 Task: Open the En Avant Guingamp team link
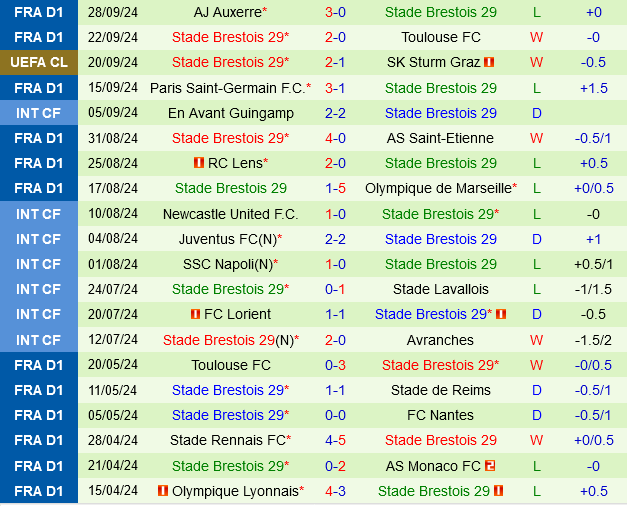[x=230, y=113]
